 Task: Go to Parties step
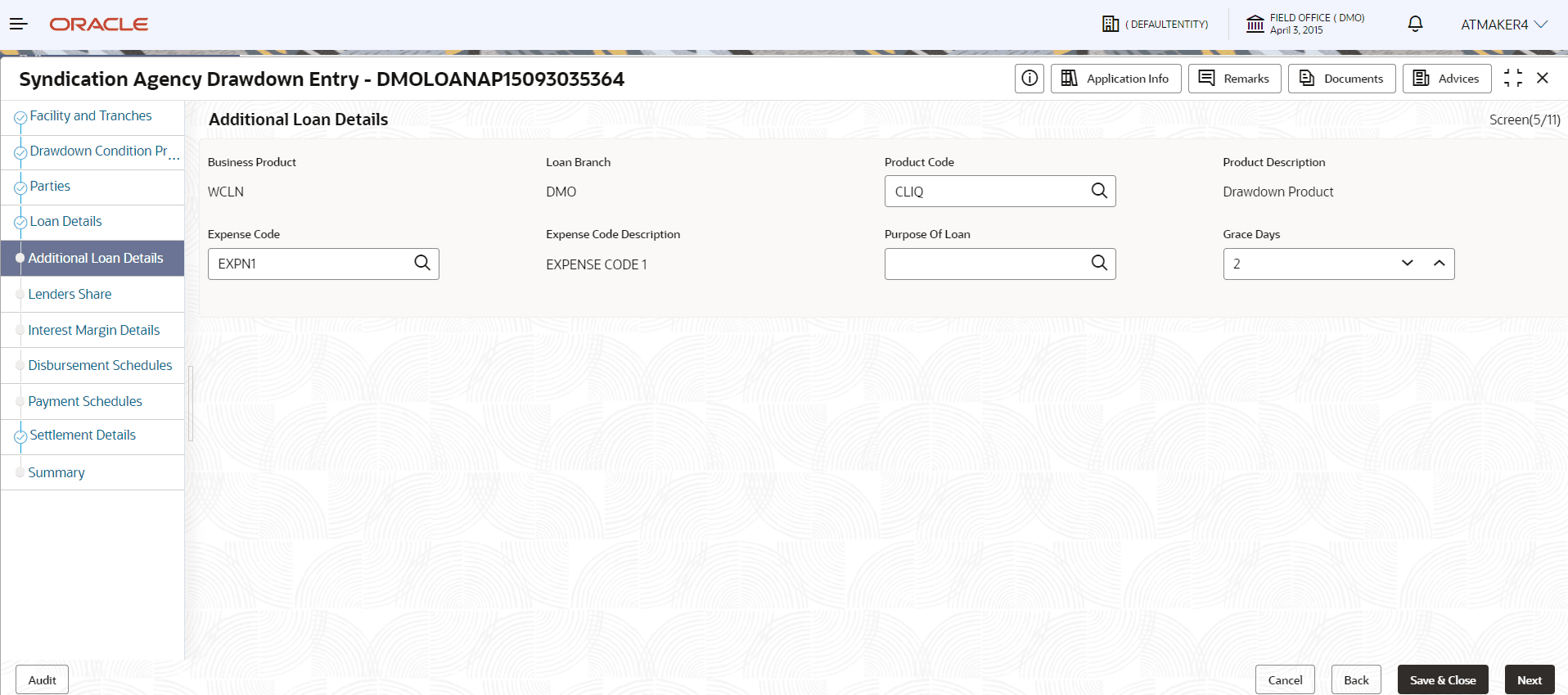[50, 187]
